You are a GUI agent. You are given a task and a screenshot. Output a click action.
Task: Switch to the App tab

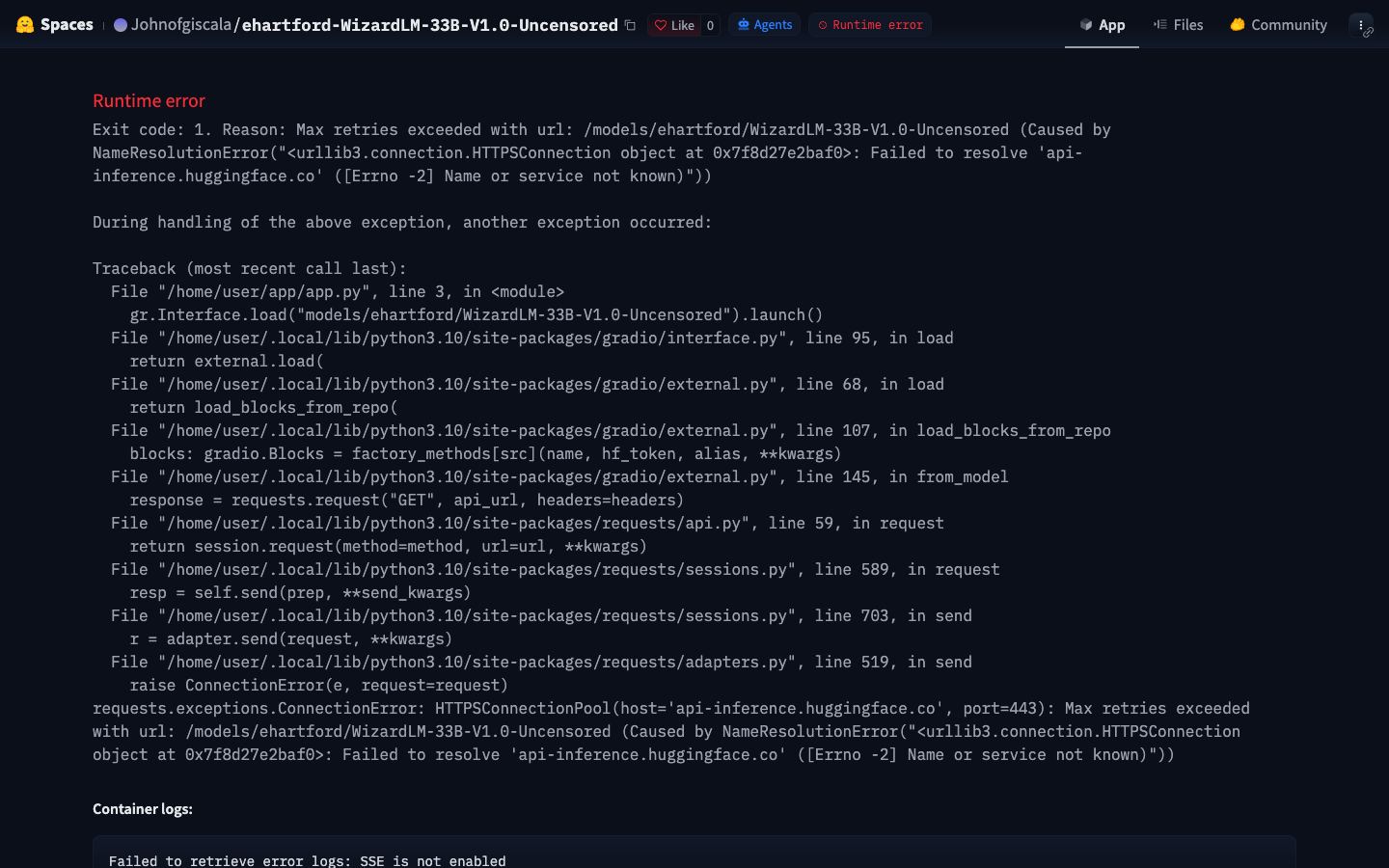(x=1102, y=25)
